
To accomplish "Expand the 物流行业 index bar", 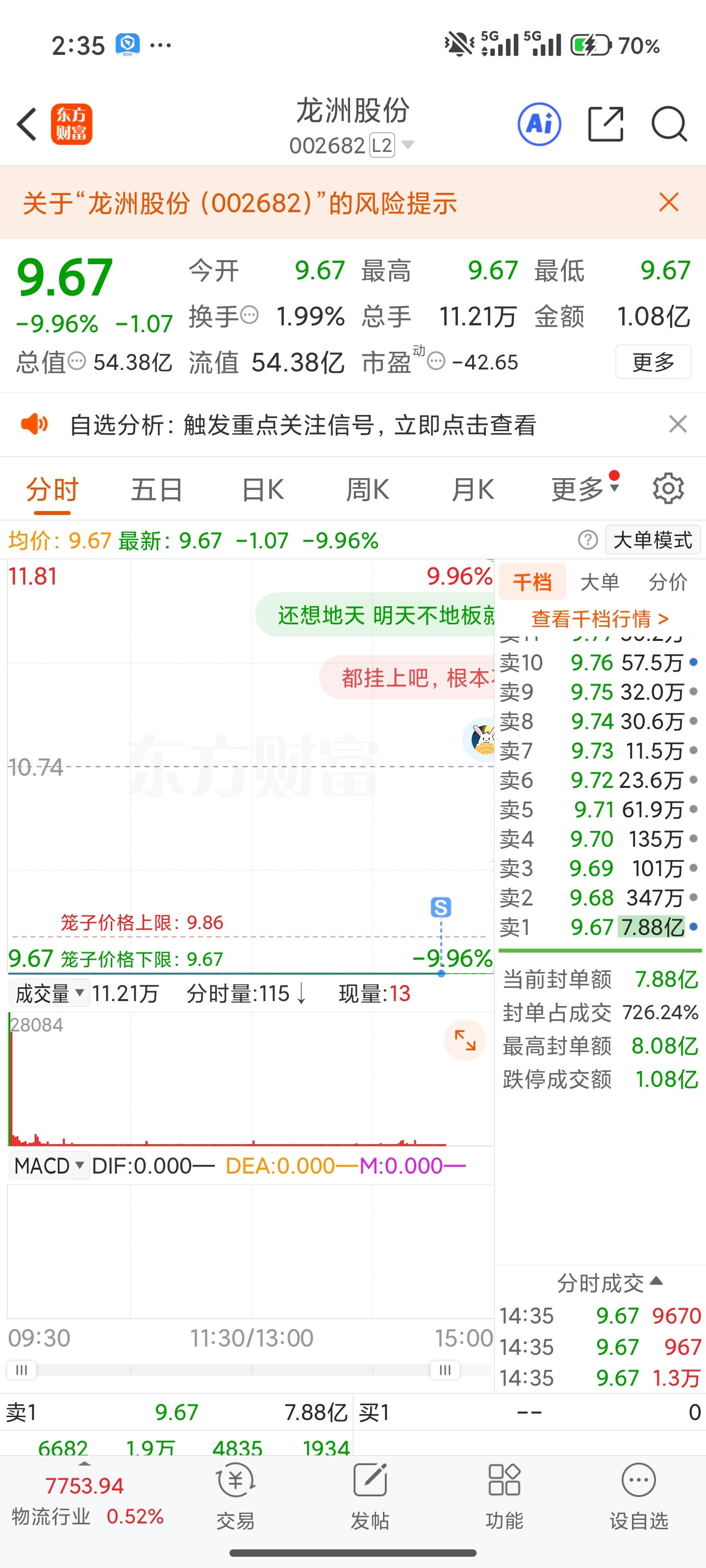I will (x=85, y=1500).
